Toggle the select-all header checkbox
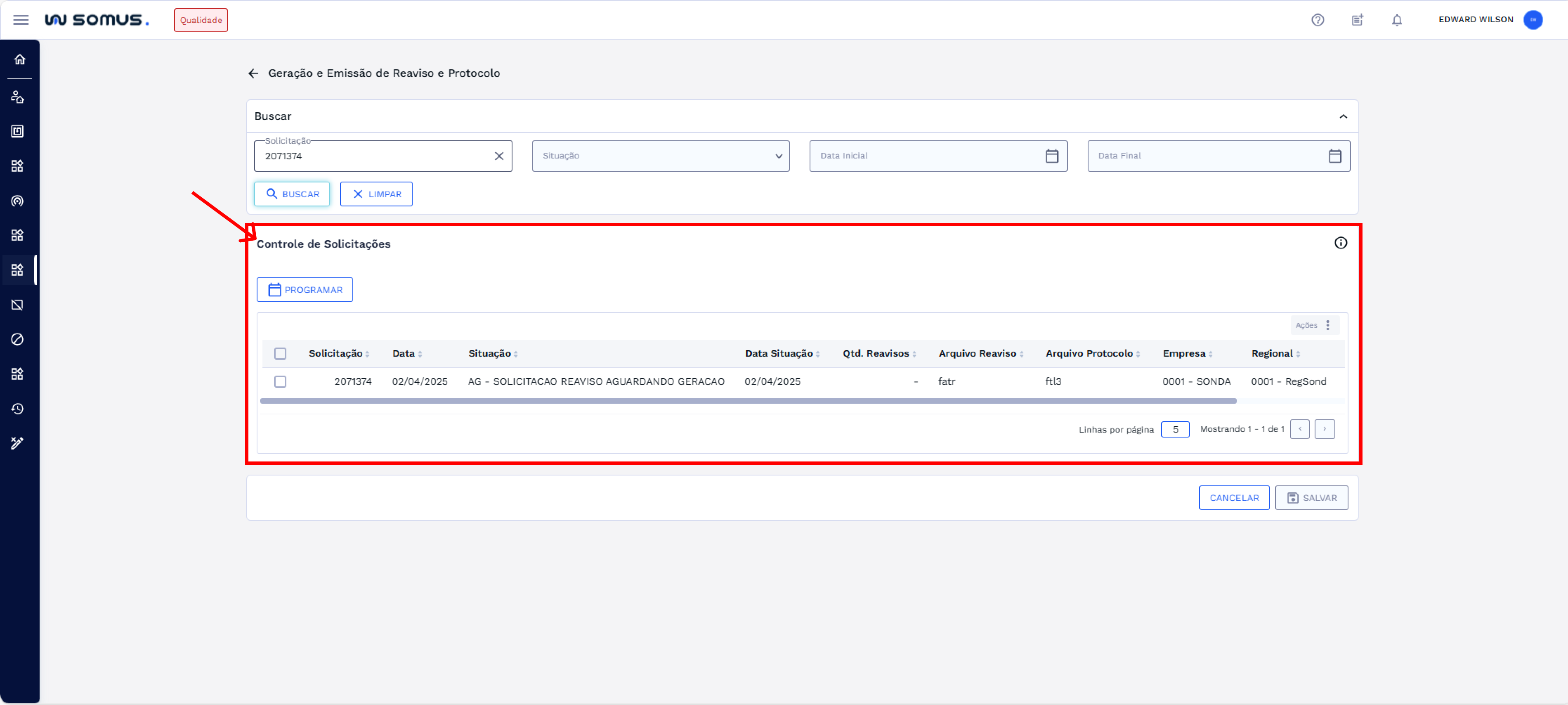 click(280, 354)
